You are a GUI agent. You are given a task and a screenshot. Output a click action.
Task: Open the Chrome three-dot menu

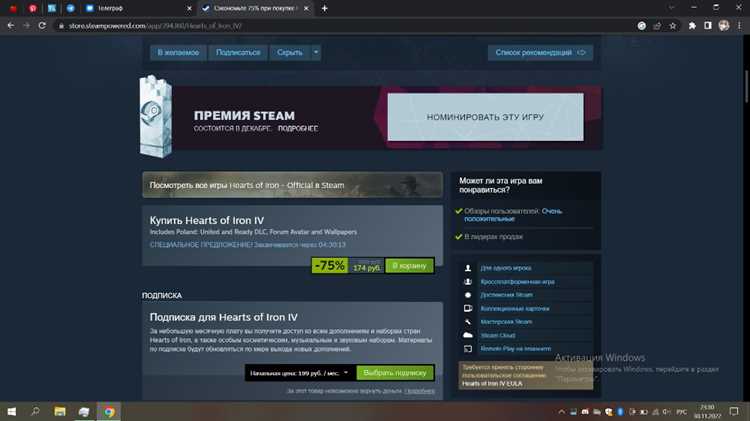pyautogui.click(x=739, y=26)
